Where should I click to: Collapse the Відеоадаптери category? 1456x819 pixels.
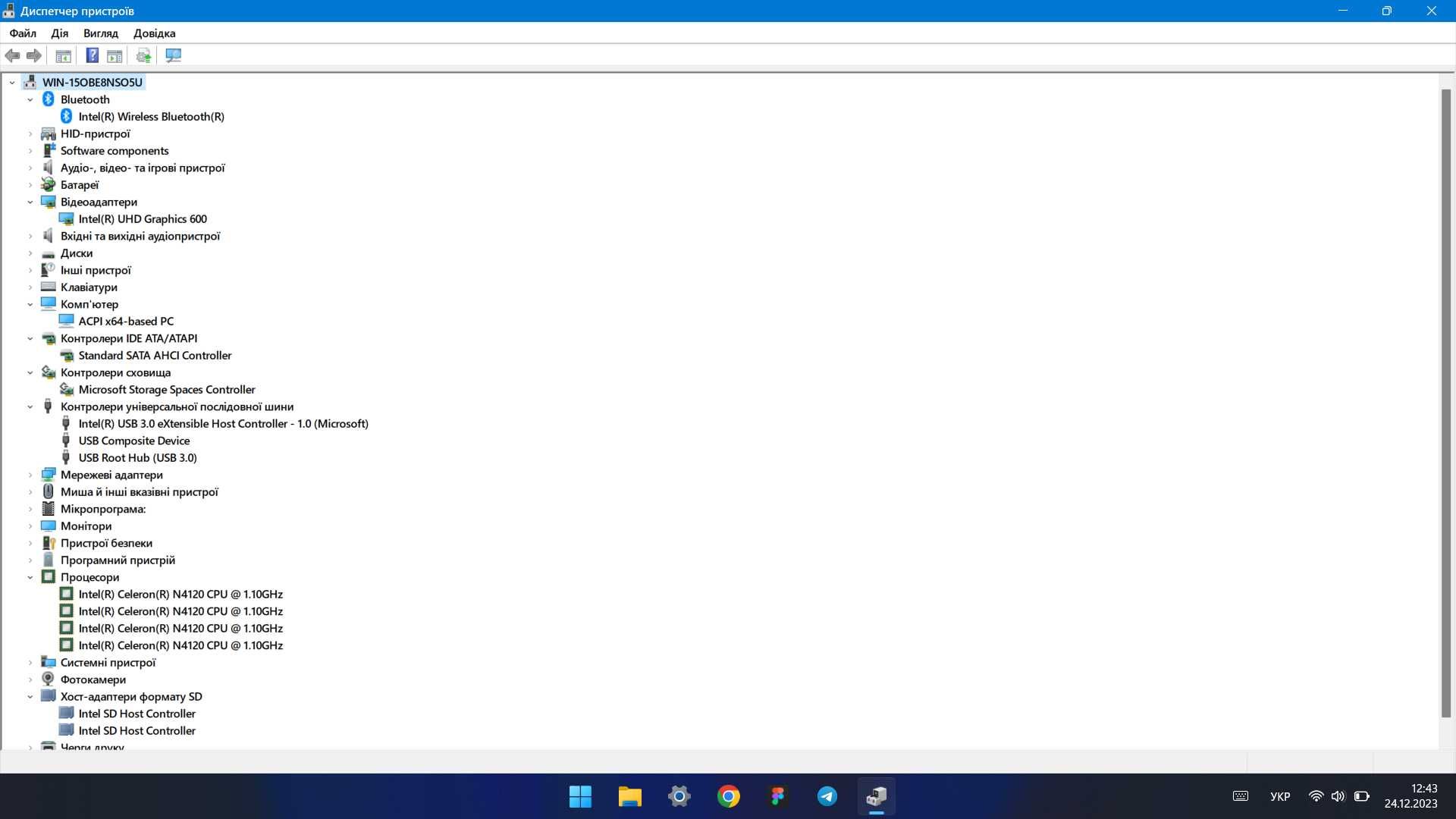pyautogui.click(x=30, y=201)
